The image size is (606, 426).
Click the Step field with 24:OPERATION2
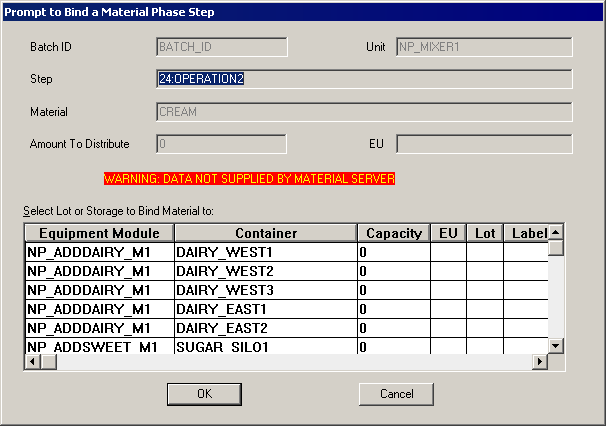pyautogui.click(x=364, y=79)
